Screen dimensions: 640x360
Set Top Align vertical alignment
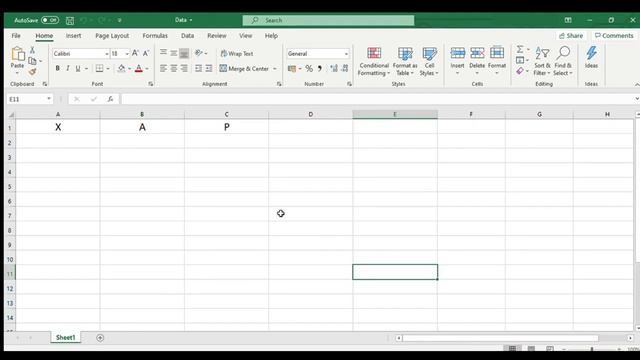tap(163, 53)
